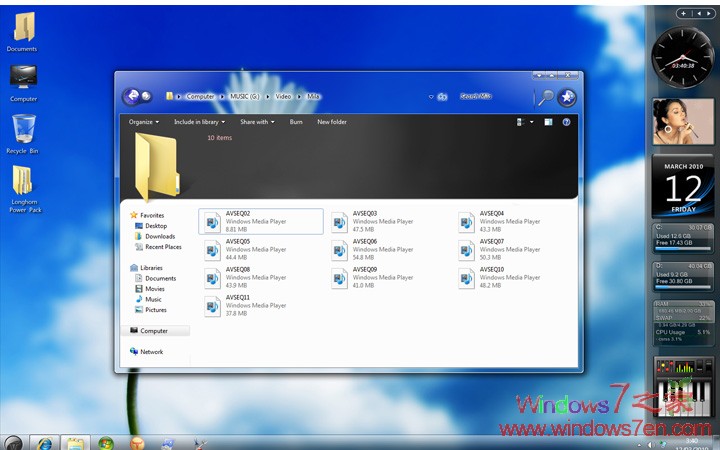Open the Share with dropdown
The height and width of the screenshot is (450, 720).
tap(257, 122)
